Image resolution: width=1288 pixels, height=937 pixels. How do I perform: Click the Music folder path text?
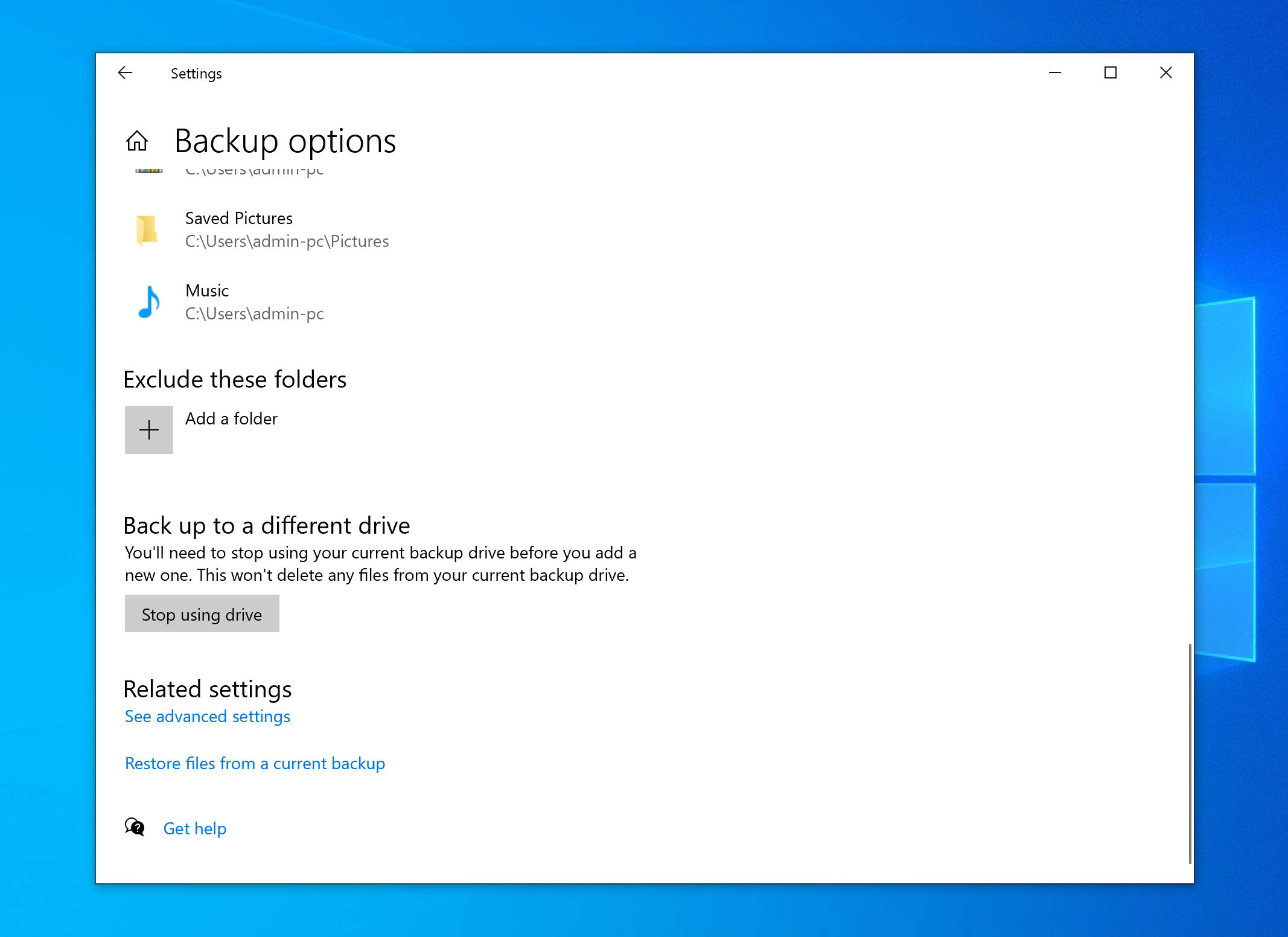point(254,313)
